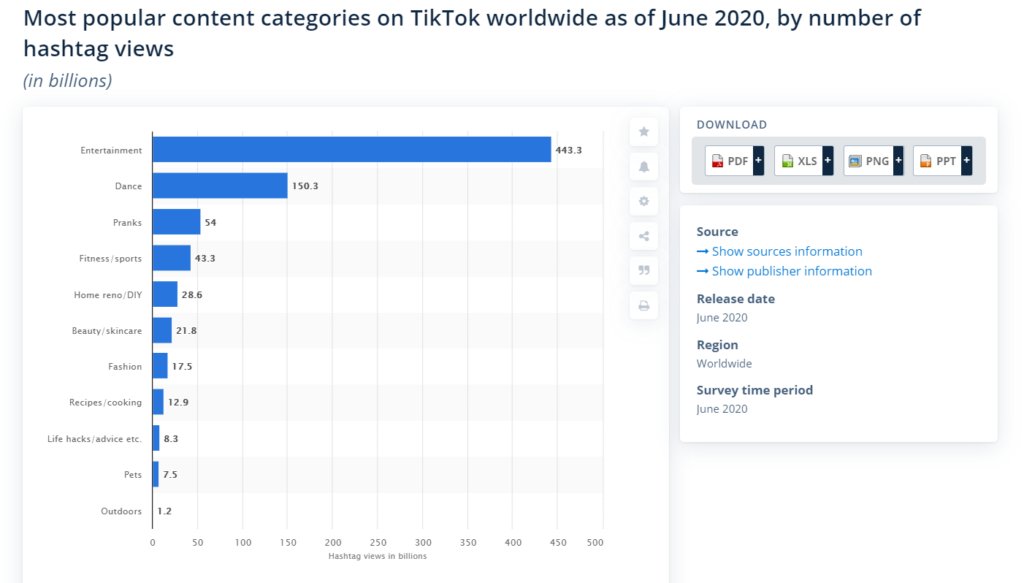
Task: Click the Dance bar in chart
Action: pos(220,186)
